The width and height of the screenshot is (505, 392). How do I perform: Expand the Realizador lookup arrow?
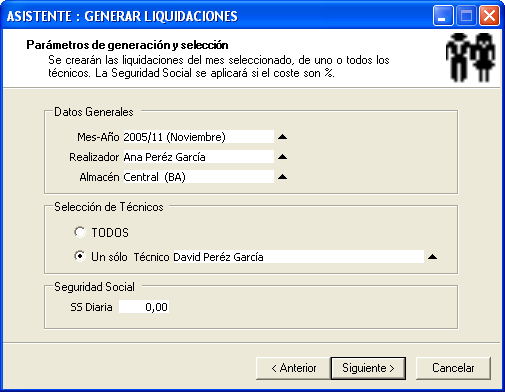tap(282, 157)
